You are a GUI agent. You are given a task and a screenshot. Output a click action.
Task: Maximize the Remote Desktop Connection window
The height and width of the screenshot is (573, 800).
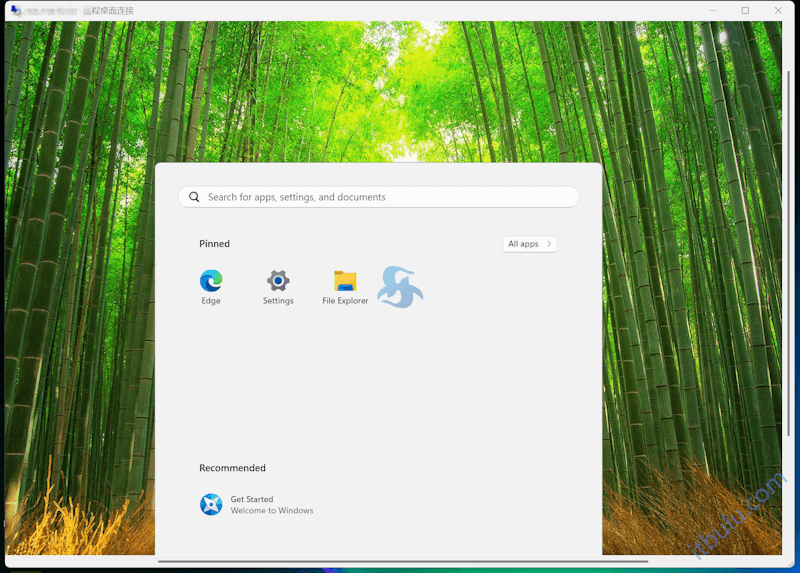coord(745,10)
